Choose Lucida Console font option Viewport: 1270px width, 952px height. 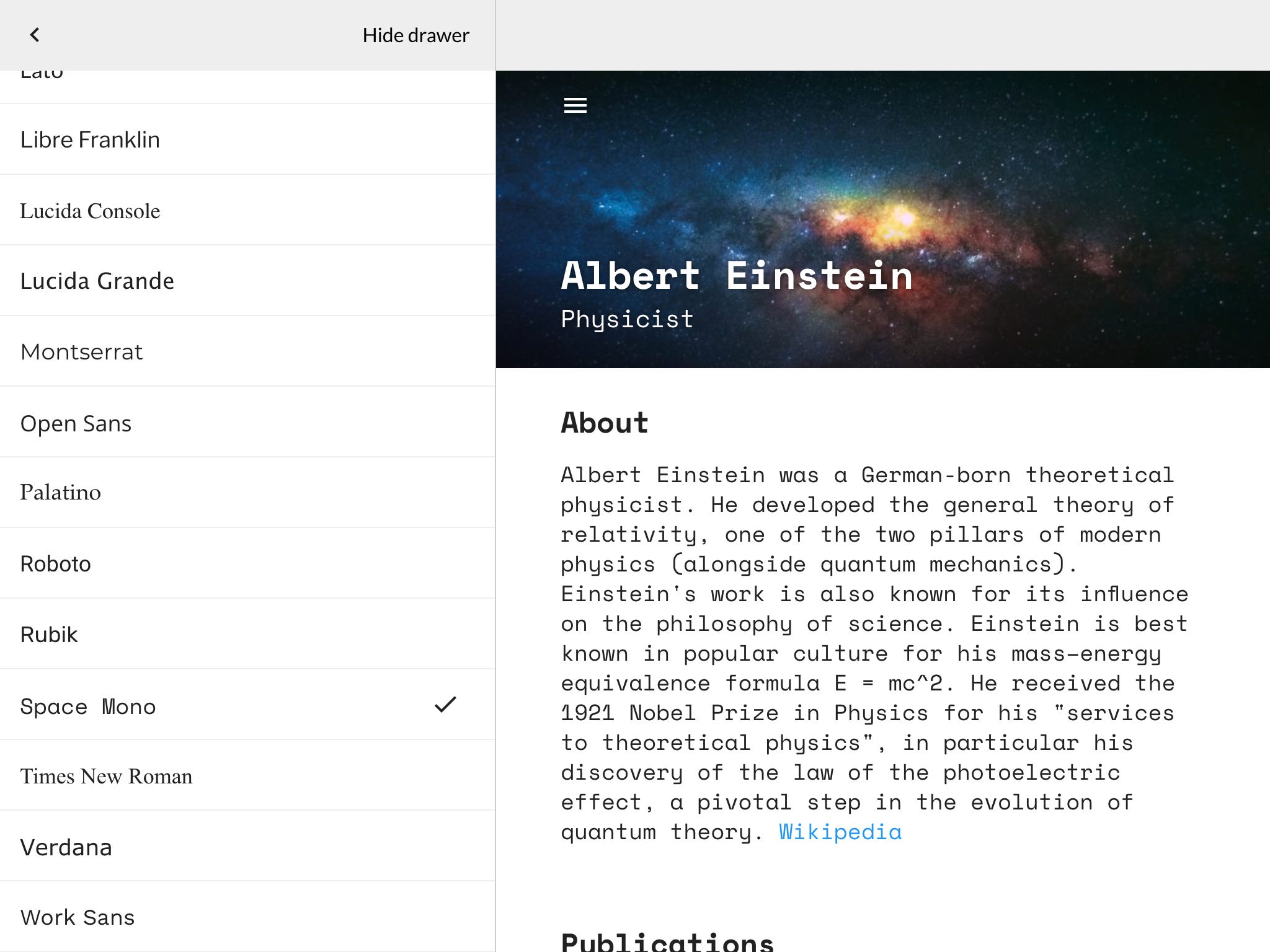(90, 211)
